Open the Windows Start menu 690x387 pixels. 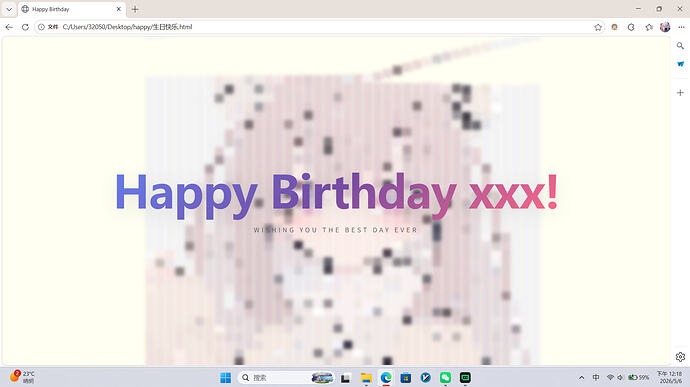225,377
